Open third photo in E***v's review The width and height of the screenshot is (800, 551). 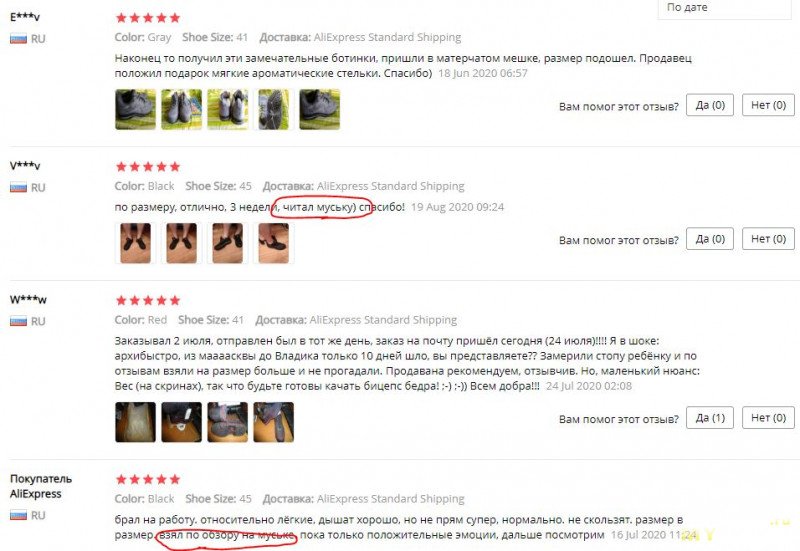click(x=228, y=109)
